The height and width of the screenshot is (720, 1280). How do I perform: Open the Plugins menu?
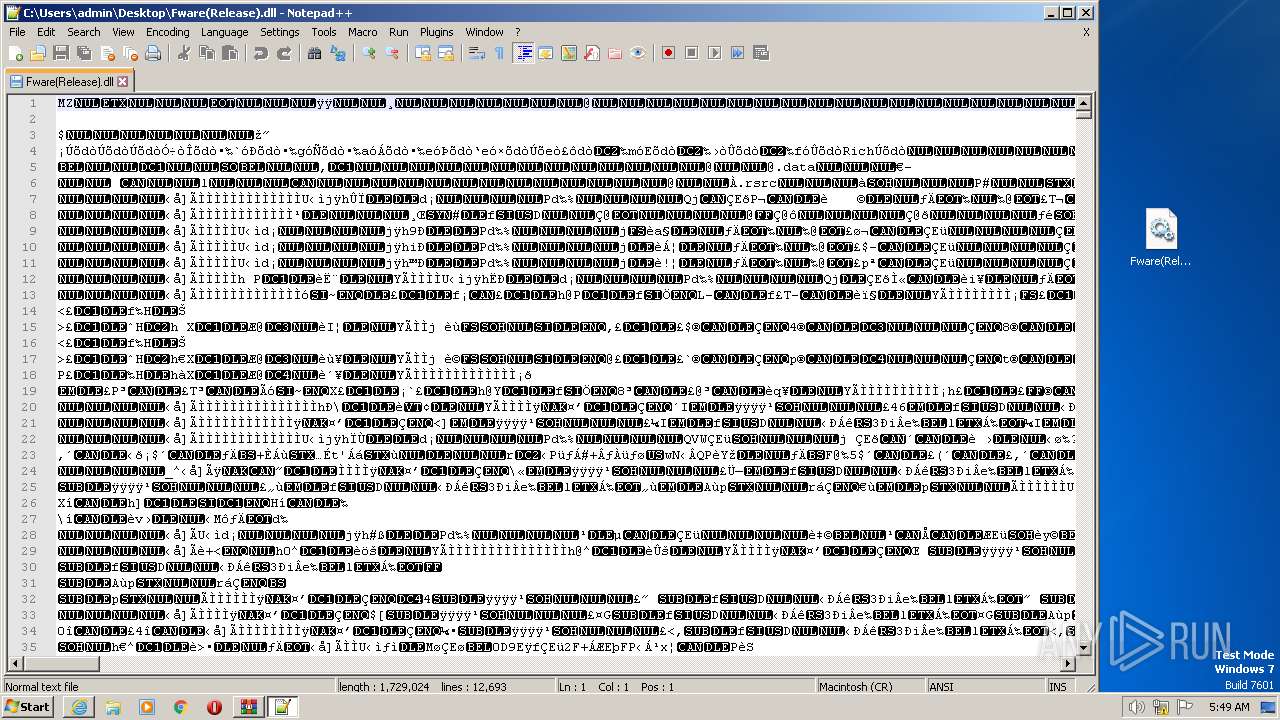(x=437, y=32)
